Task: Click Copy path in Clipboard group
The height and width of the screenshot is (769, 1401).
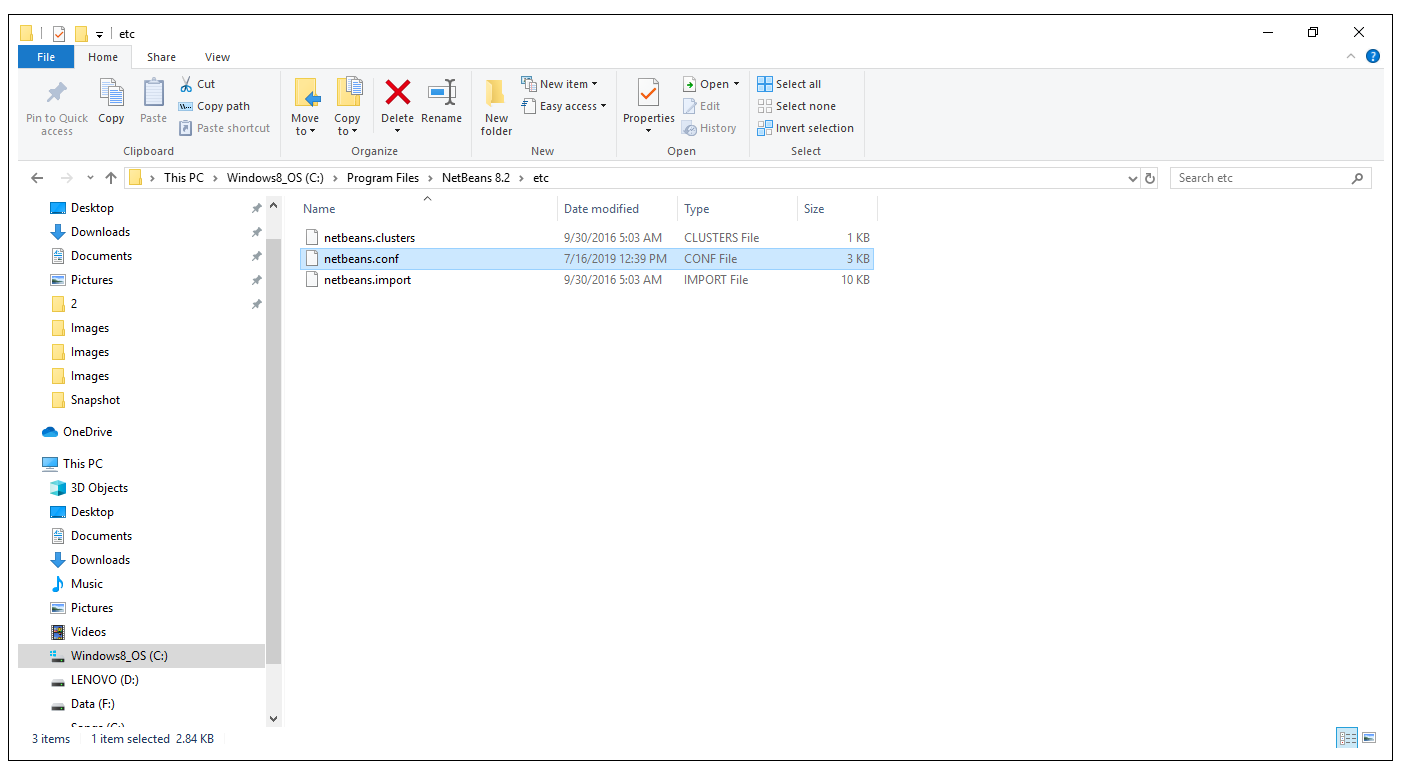Action: click(x=214, y=106)
